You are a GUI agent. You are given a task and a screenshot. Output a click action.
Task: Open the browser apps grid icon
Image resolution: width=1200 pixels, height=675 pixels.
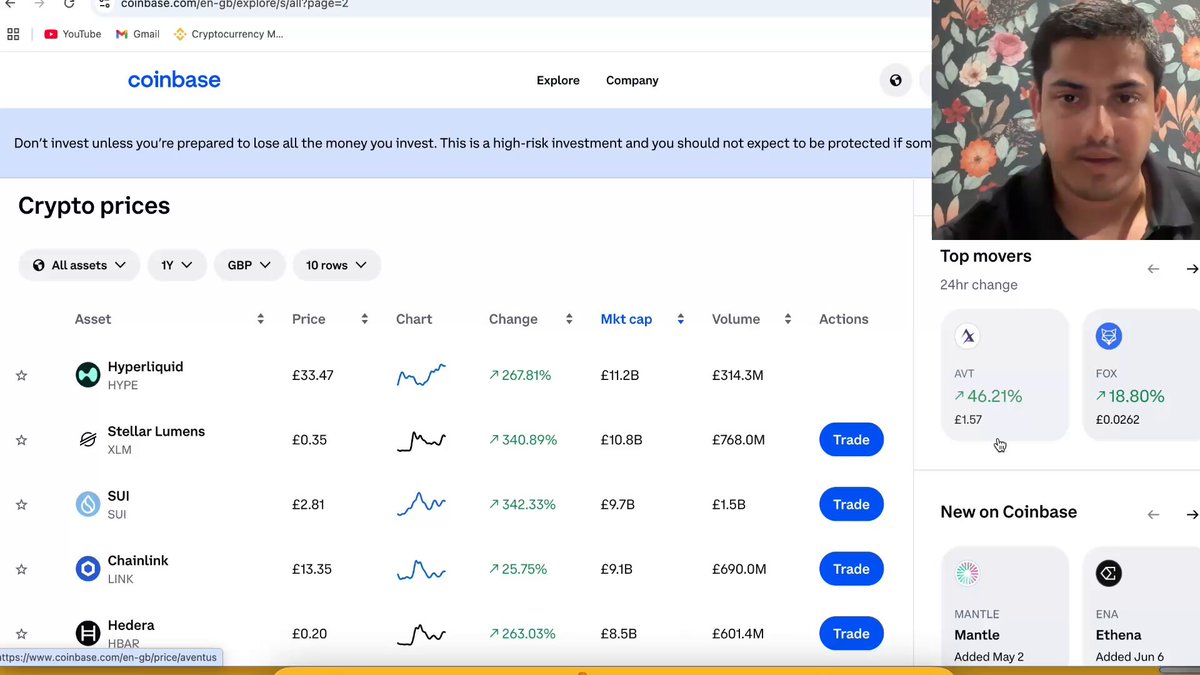click(x=13, y=34)
